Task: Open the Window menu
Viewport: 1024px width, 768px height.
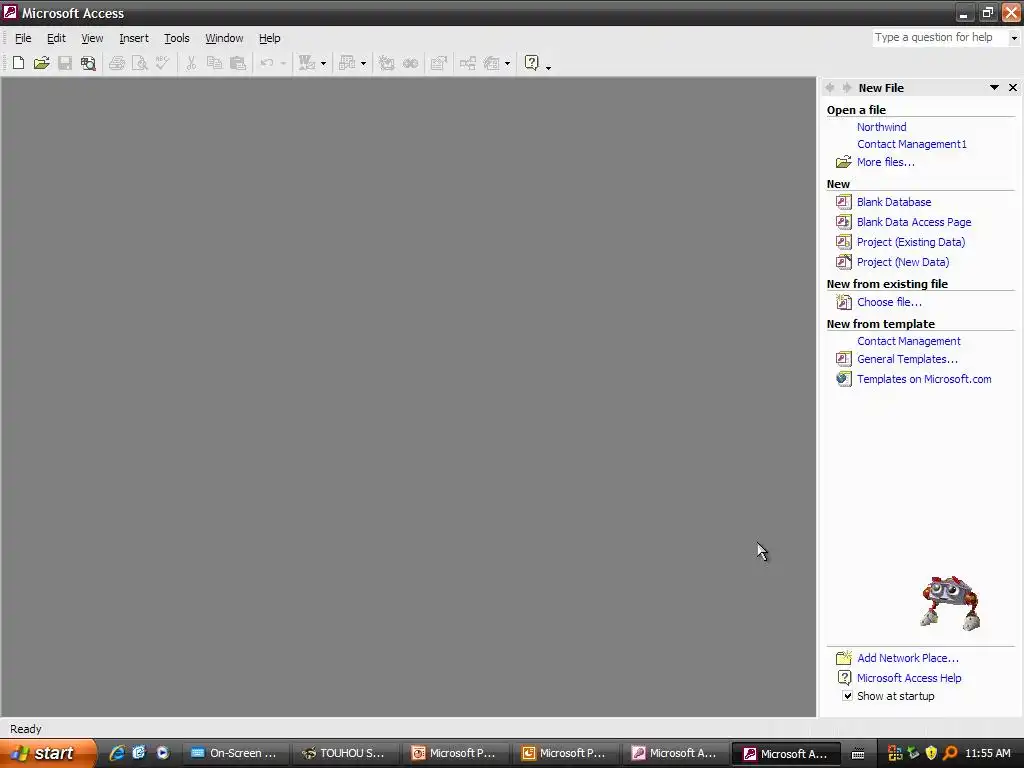Action: pos(224,38)
